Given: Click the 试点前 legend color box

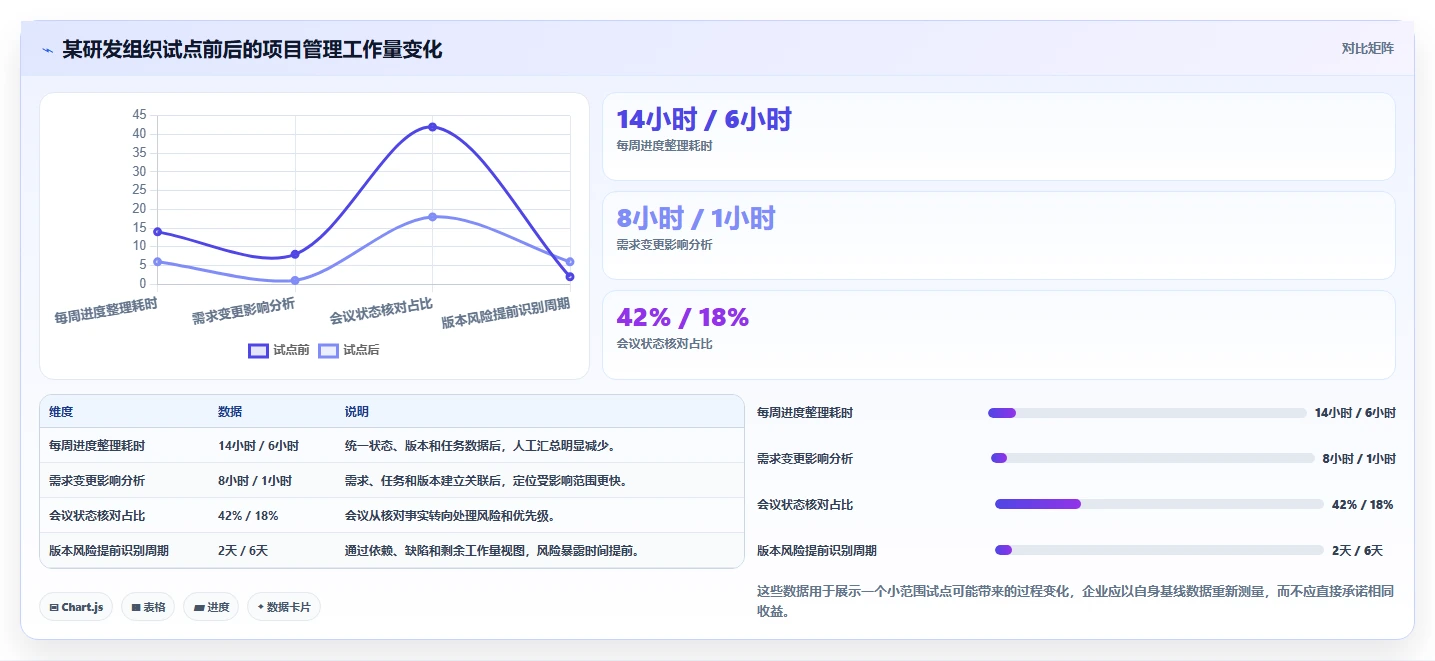Looking at the screenshot, I should click(x=258, y=350).
